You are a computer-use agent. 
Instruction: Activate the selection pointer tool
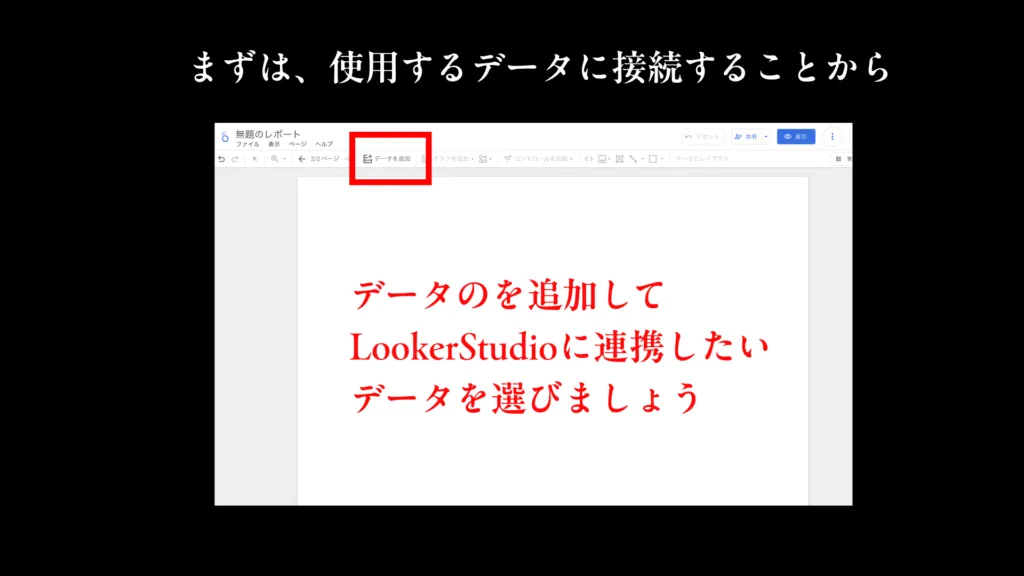255,159
